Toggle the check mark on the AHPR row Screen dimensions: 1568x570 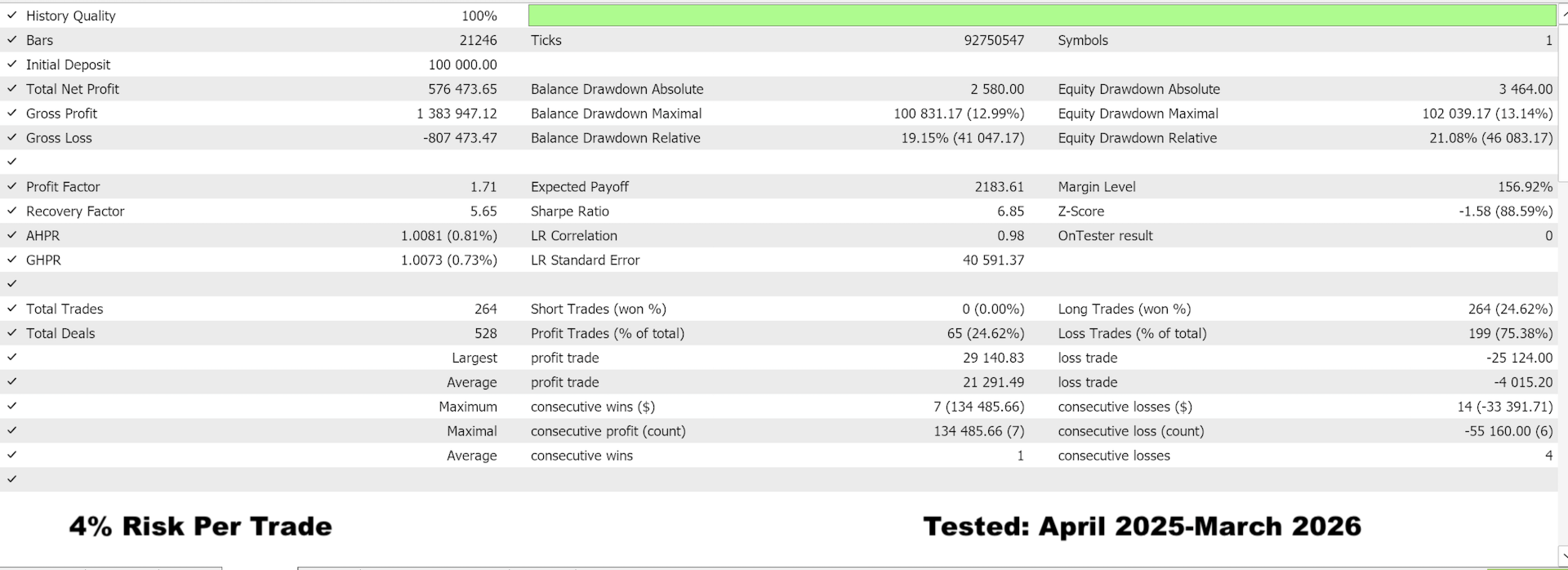pyautogui.click(x=11, y=236)
